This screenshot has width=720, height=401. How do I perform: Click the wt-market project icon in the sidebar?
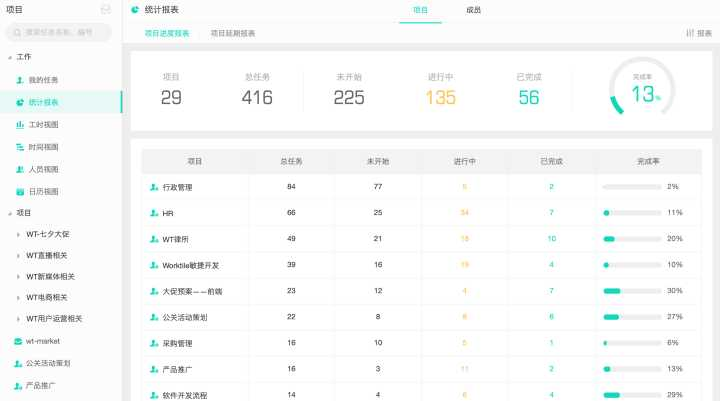pos(18,341)
